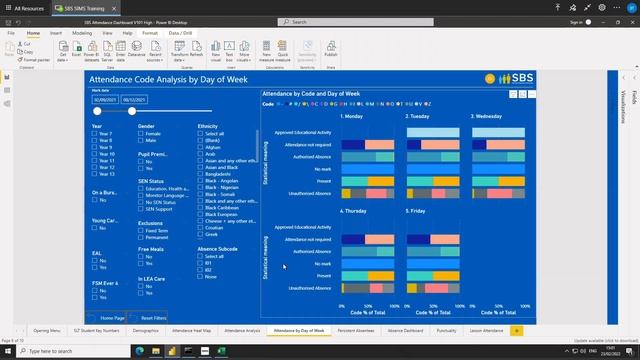Click the Mark date start field
Screen dimensions: 640x360
pos(105,100)
